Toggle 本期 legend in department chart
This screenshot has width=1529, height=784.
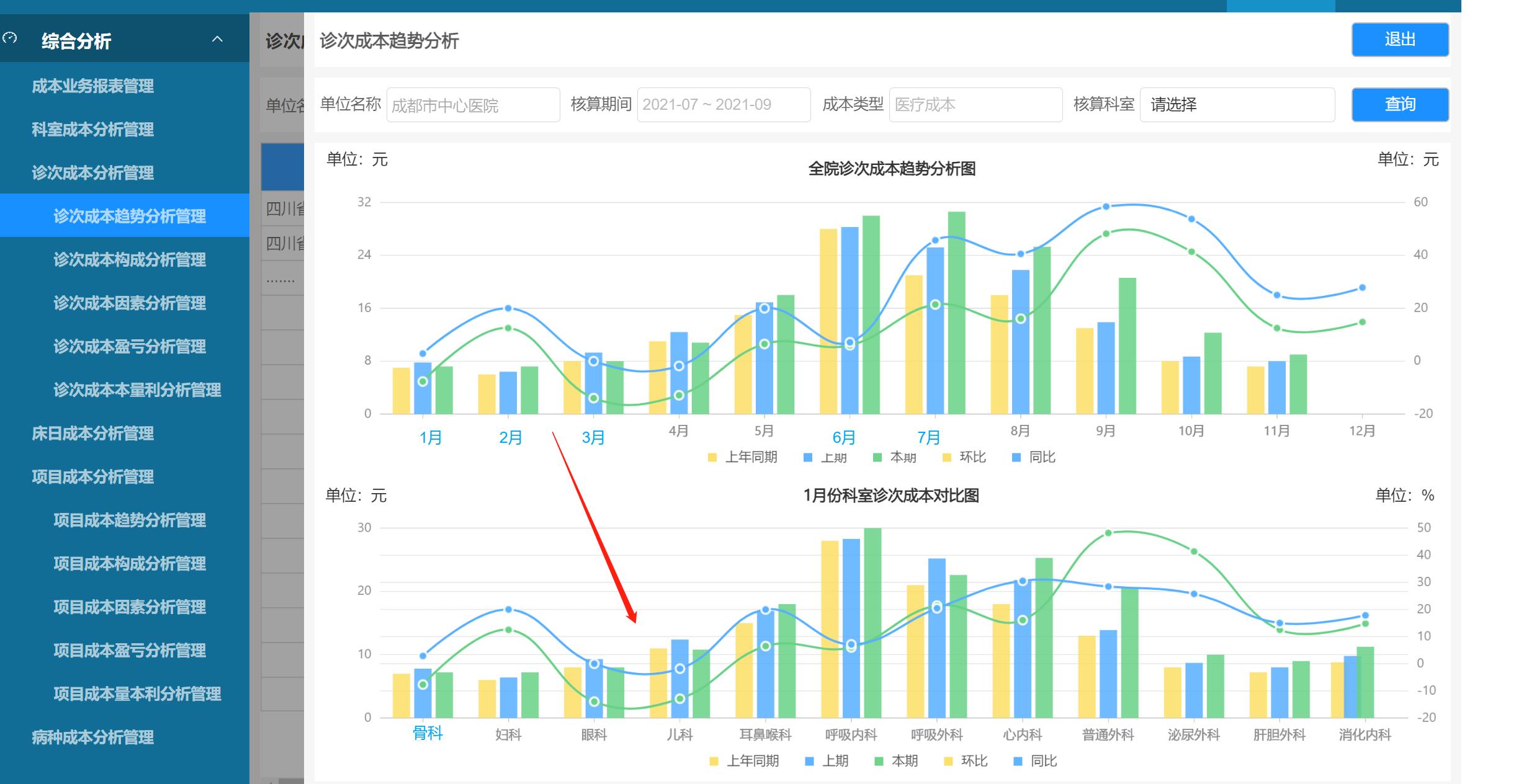[896, 761]
